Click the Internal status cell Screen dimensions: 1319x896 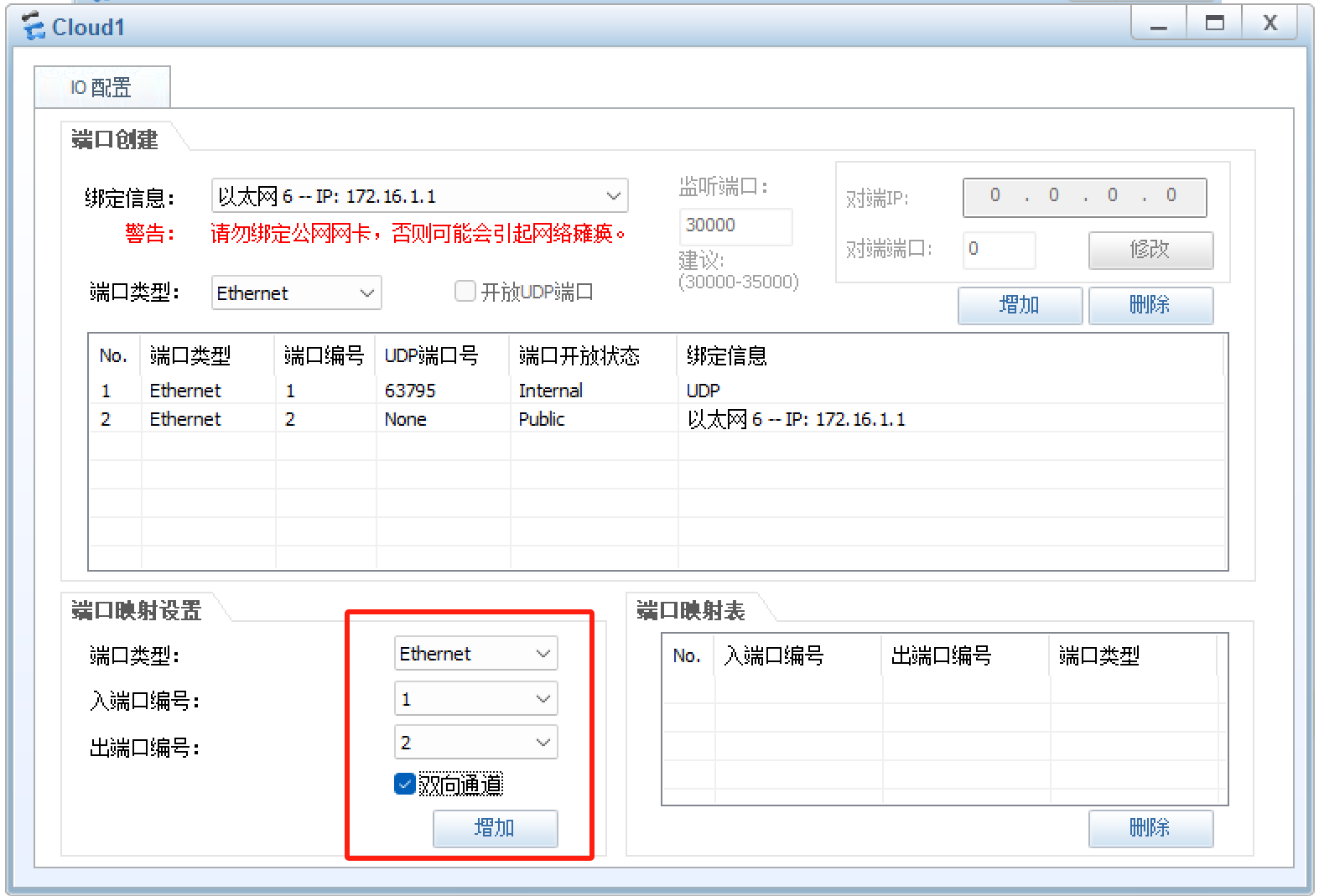pos(550,391)
